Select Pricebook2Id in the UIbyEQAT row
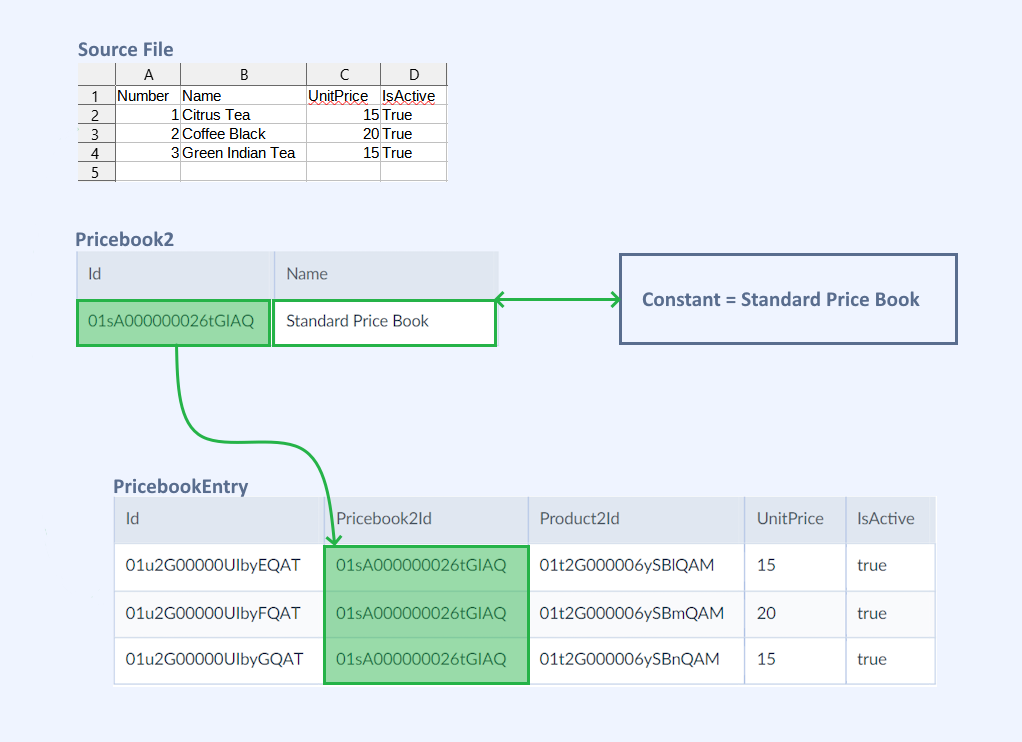 click(426, 566)
